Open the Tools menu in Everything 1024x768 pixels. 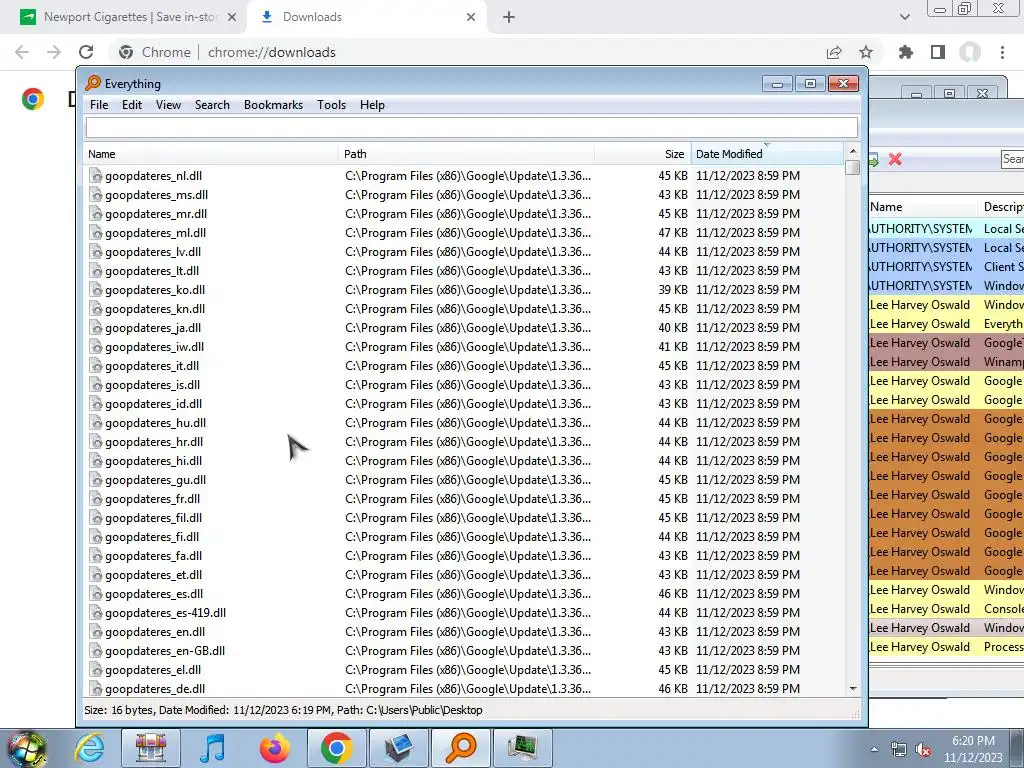331,104
